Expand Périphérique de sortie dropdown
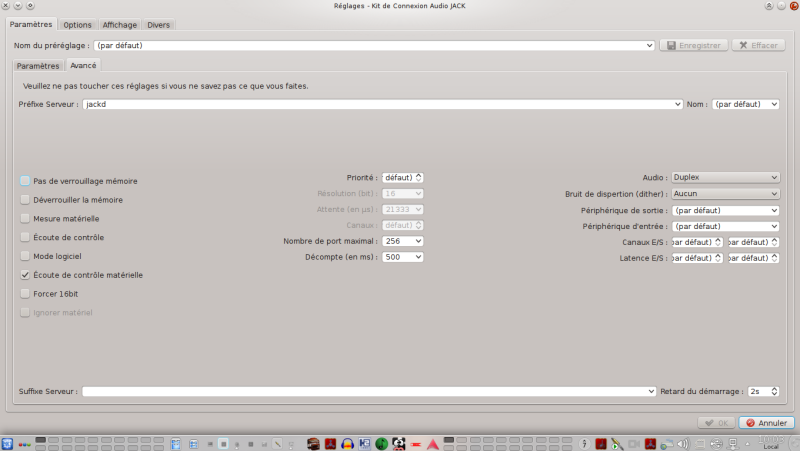This screenshot has width=800, height=451. coord(725,210)
